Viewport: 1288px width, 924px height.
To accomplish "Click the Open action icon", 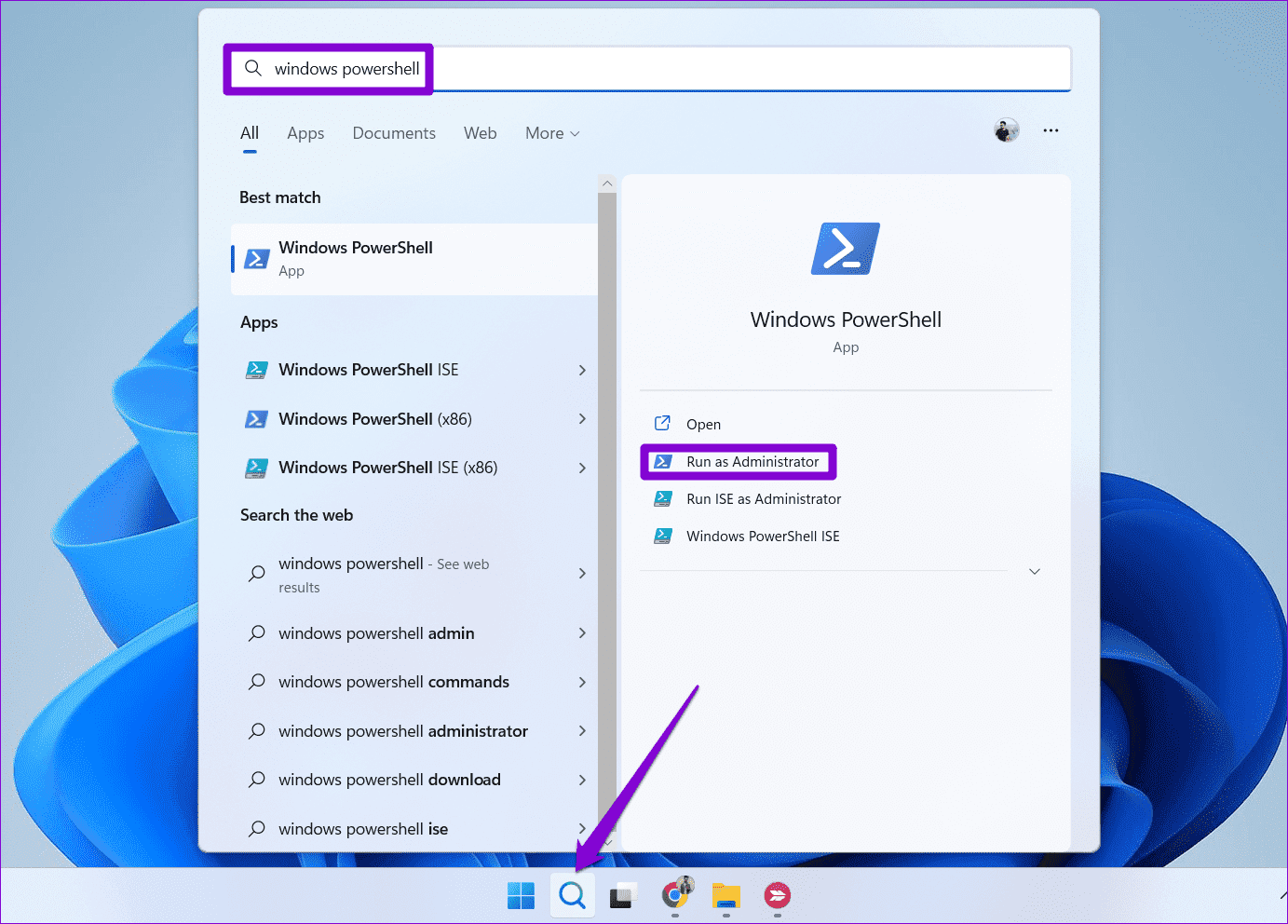I will pyautogui.click(x=662, y=424).
